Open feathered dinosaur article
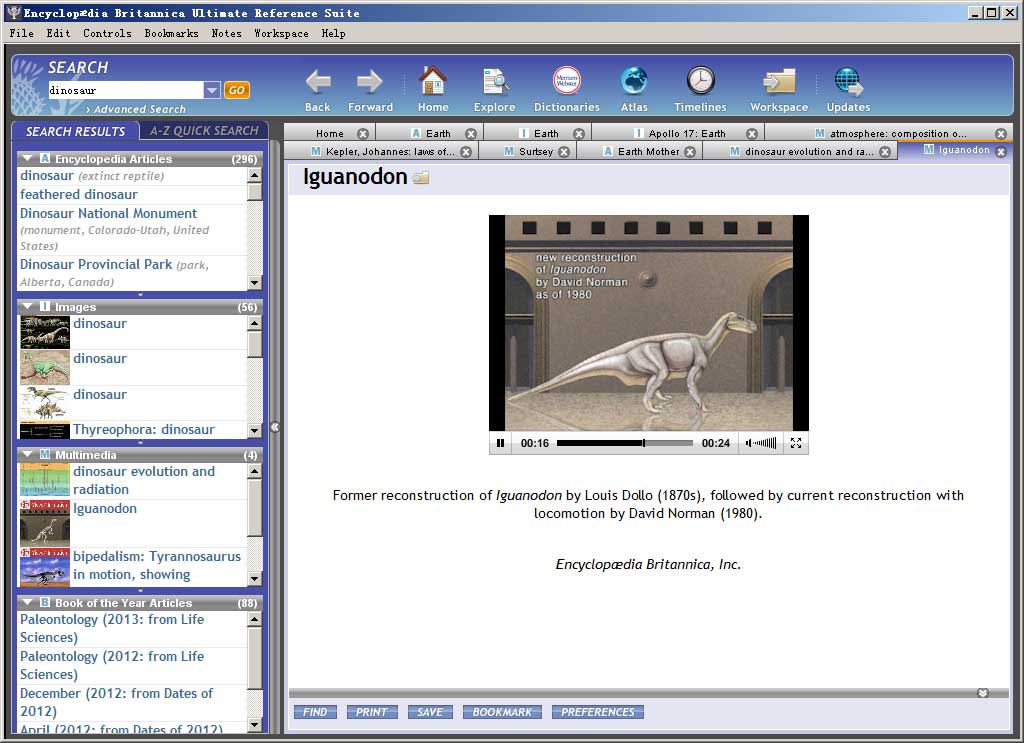1024x743 pixels. click(x=79, y=195)
